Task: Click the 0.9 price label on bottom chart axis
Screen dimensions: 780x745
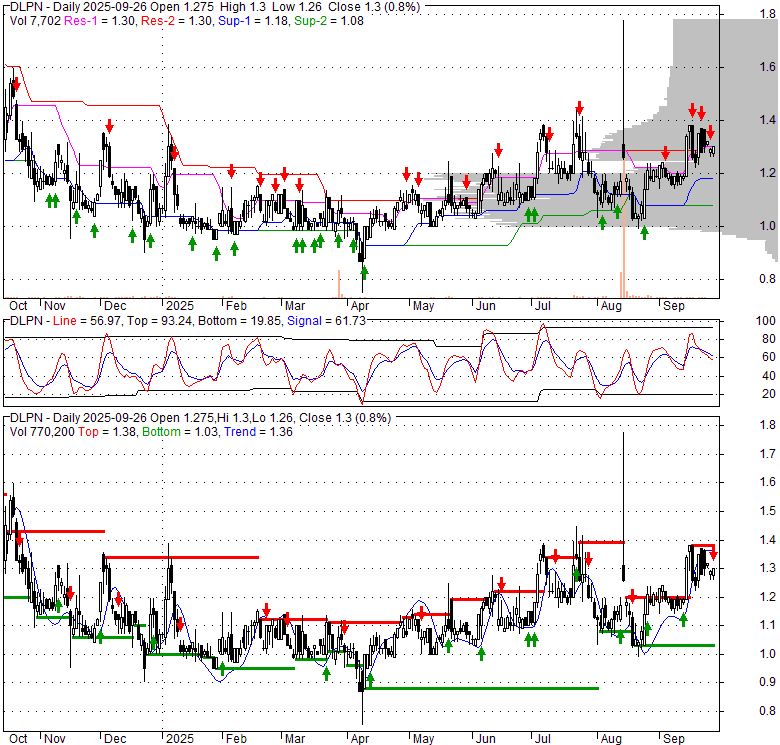Action: tap(767, 682)
